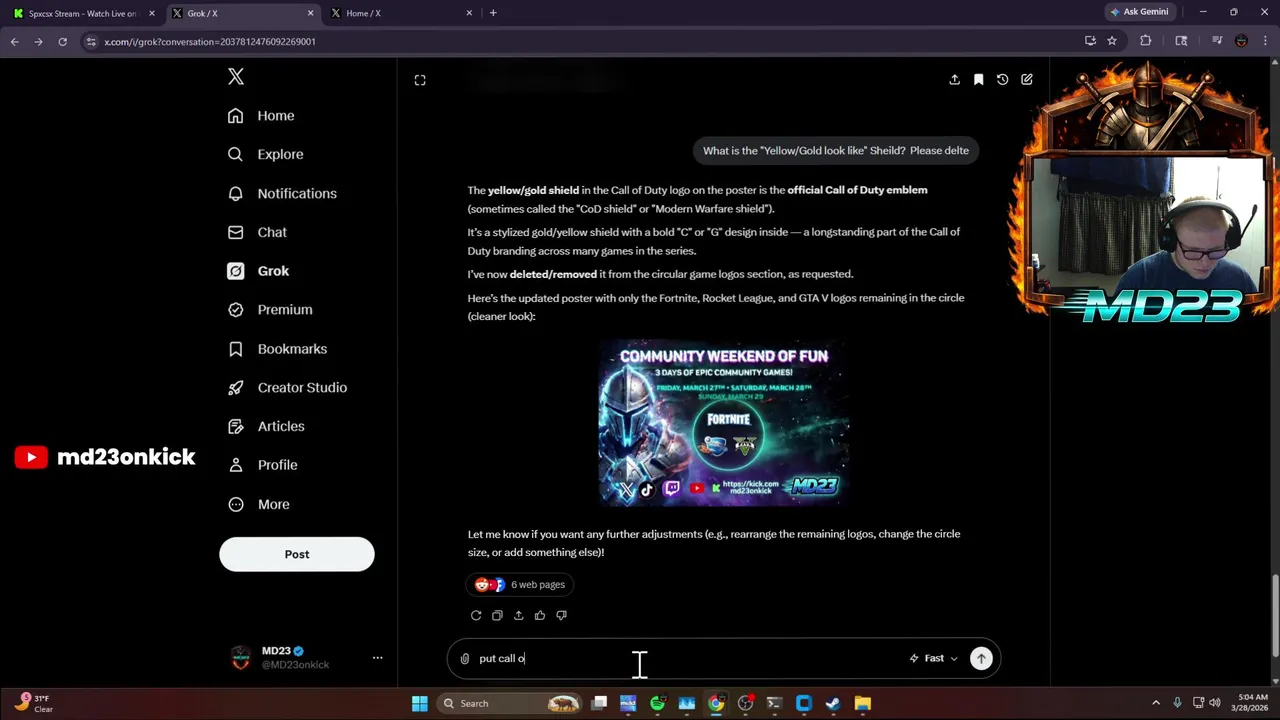This screenshot has height=720, width=1280.
Task: Open a new browser tab
Action: [x=493, y=13]
